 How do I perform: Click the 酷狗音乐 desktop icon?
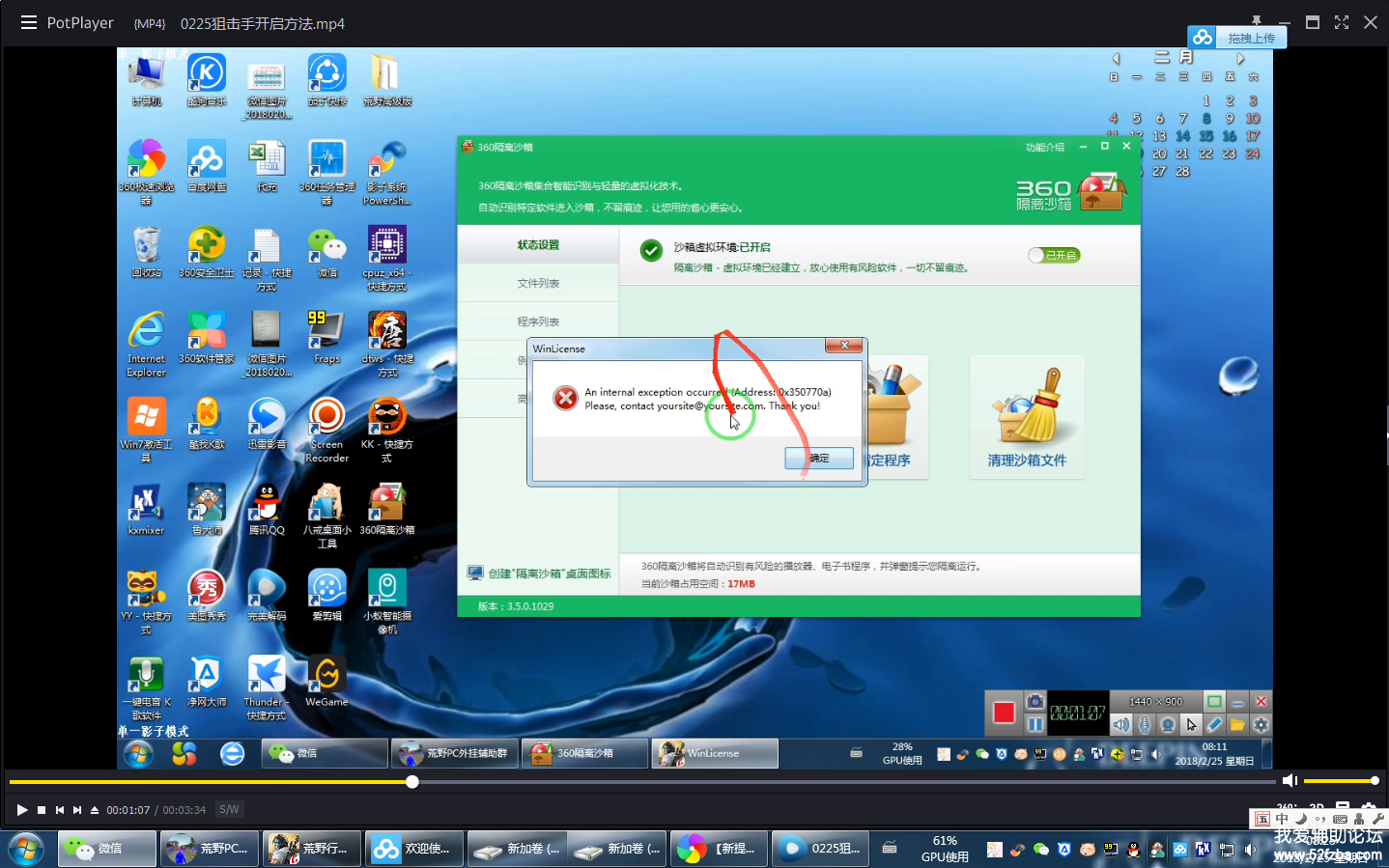207,81
